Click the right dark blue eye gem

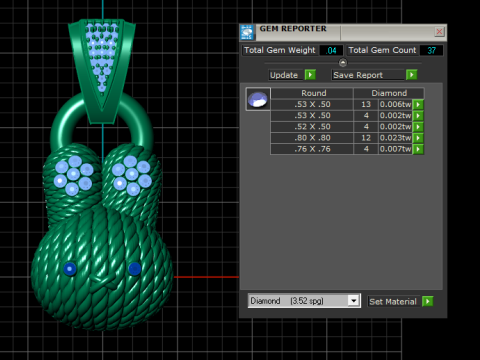[x=134, y=269]
